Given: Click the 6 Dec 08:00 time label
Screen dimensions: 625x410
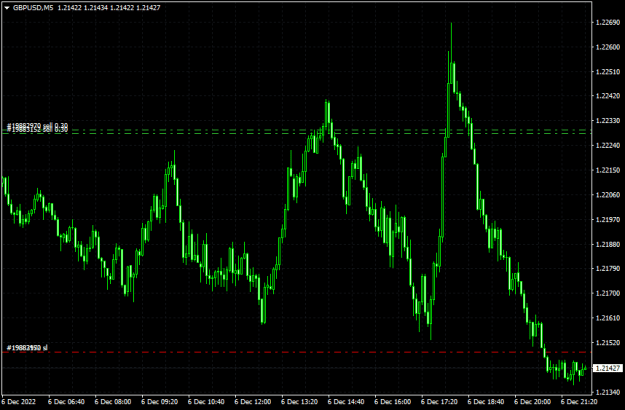Looking at the screenshot, I should (x=113, y=402).
